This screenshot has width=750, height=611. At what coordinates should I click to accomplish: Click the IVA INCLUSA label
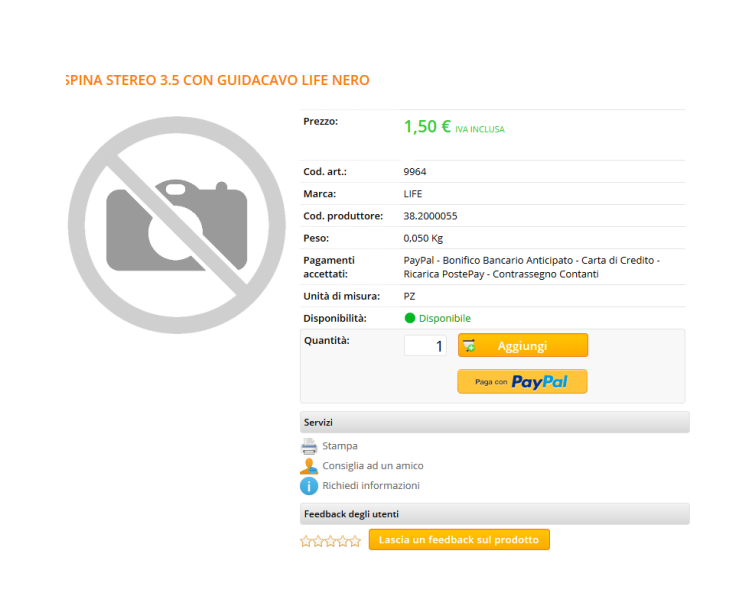(480, 130)
